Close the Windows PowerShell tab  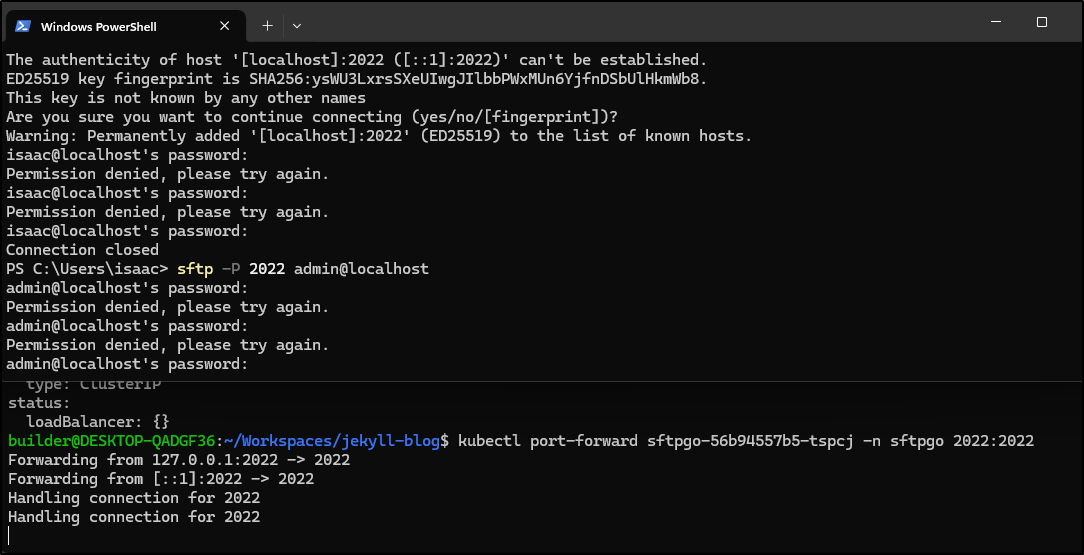coord(224,26)
